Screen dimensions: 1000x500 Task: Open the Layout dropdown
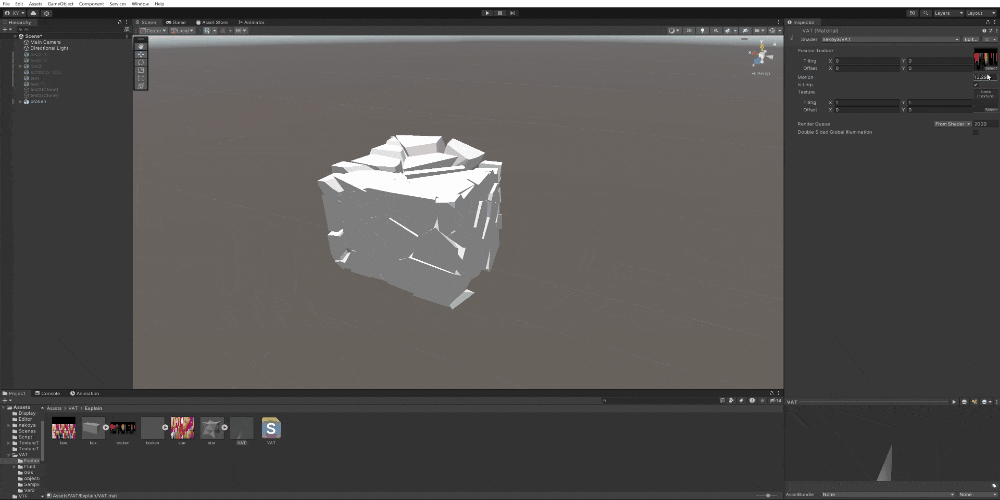pyautogui.click(x=981, y=13)
